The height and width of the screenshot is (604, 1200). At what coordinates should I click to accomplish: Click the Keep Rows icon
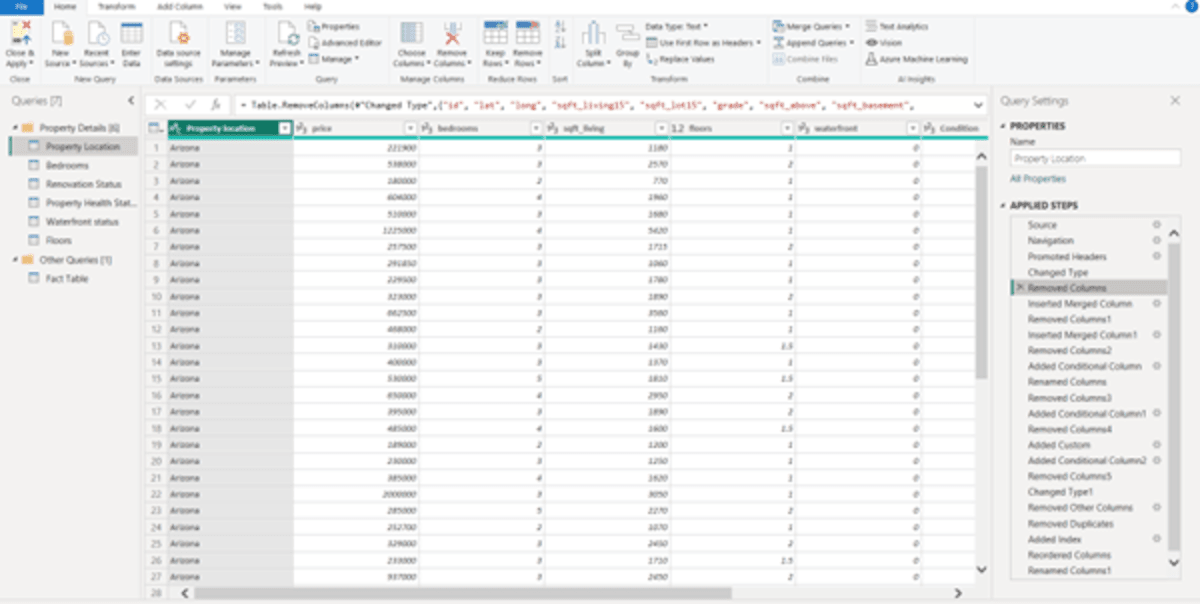[496, 33]
